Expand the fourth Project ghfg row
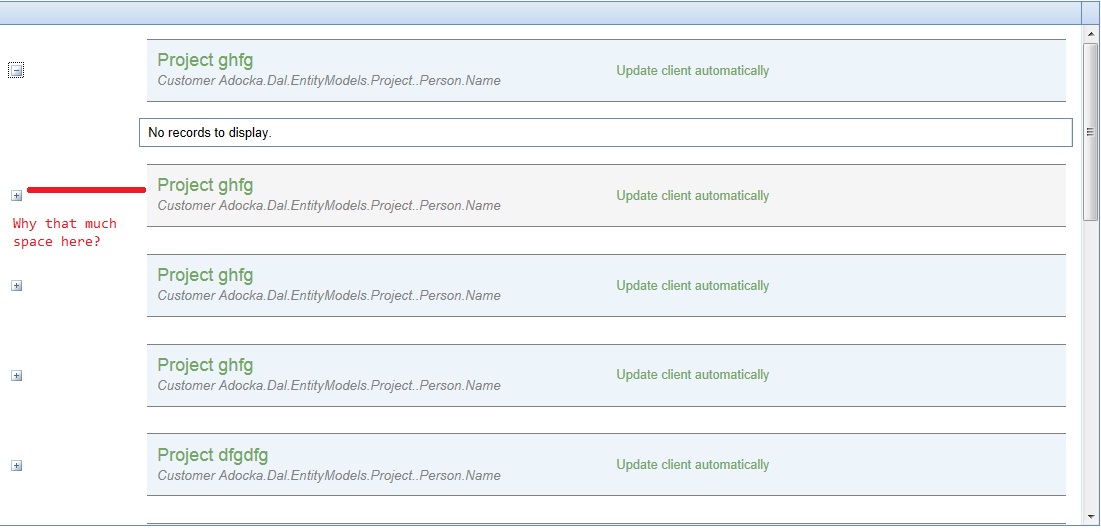 coord(17,375)
